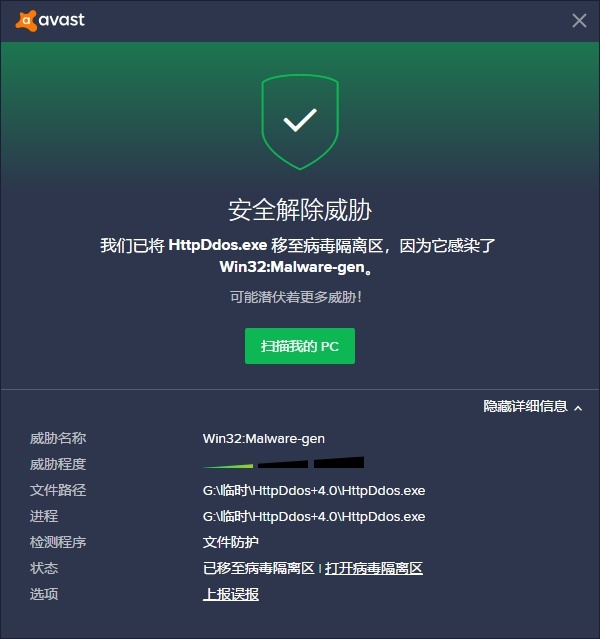The width and height of the screenshot is (600, 639).
Task: Report false positive via 上报误报 link
Action: pos(231,594)
